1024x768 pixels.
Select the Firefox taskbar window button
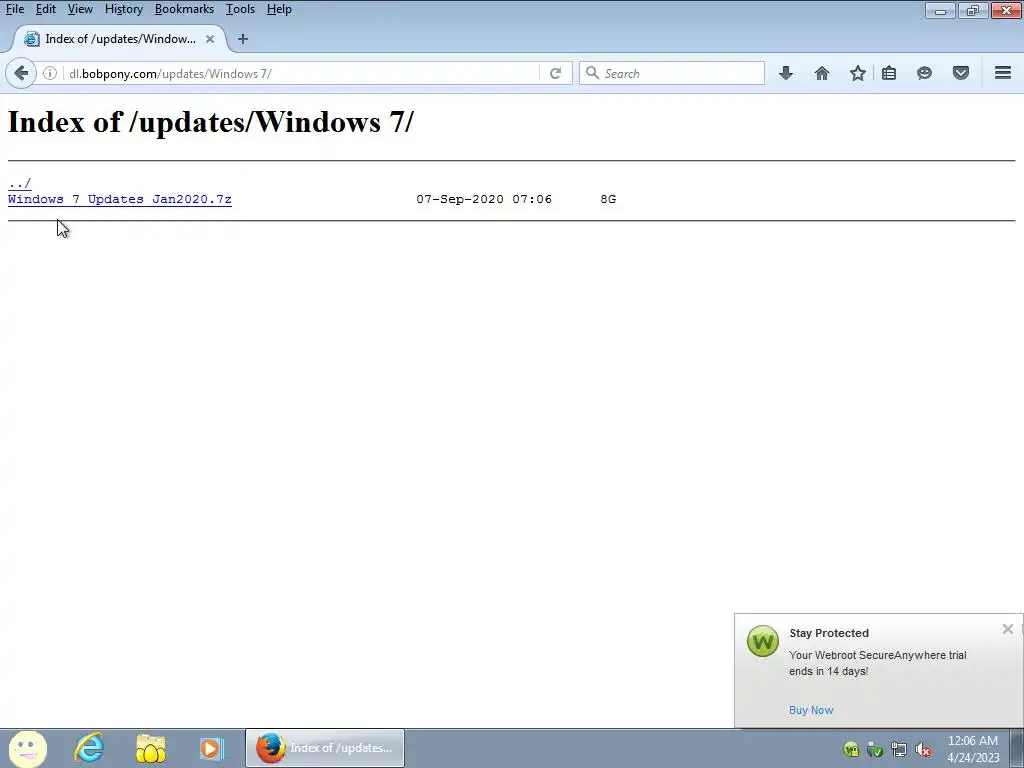[x=325, y=748]
